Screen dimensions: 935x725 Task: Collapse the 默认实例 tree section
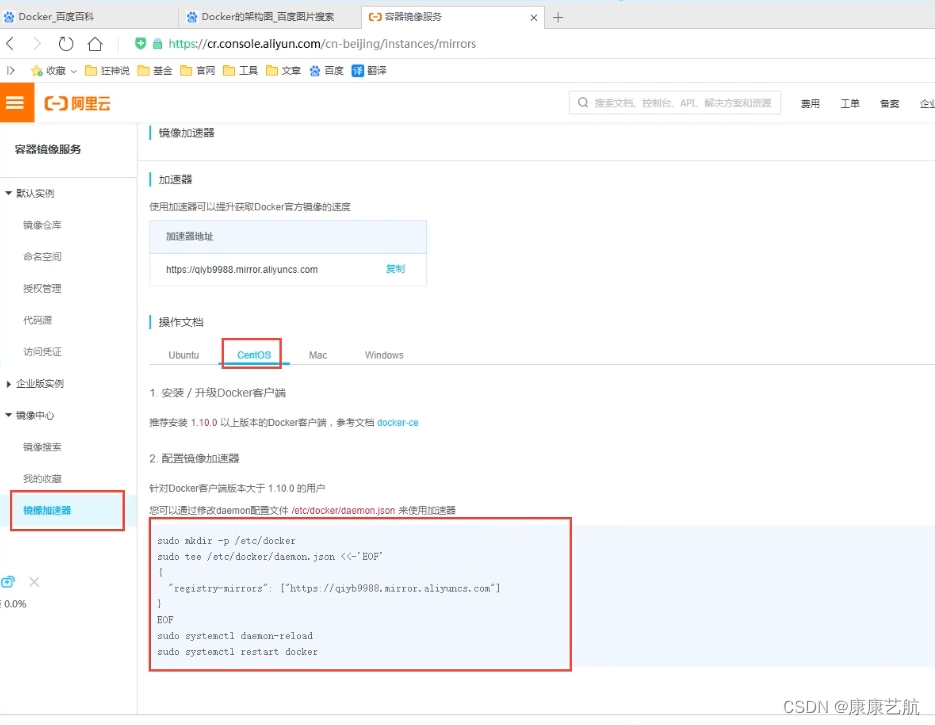(8, 193)
